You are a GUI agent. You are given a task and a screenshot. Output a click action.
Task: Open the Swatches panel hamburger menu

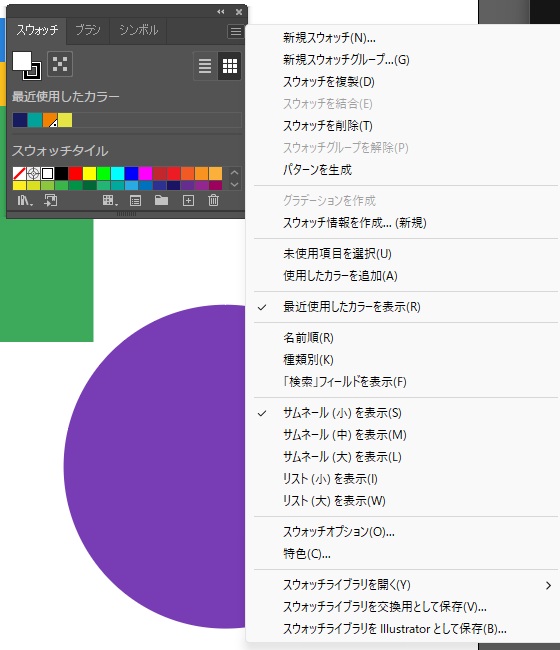(235, 32)
